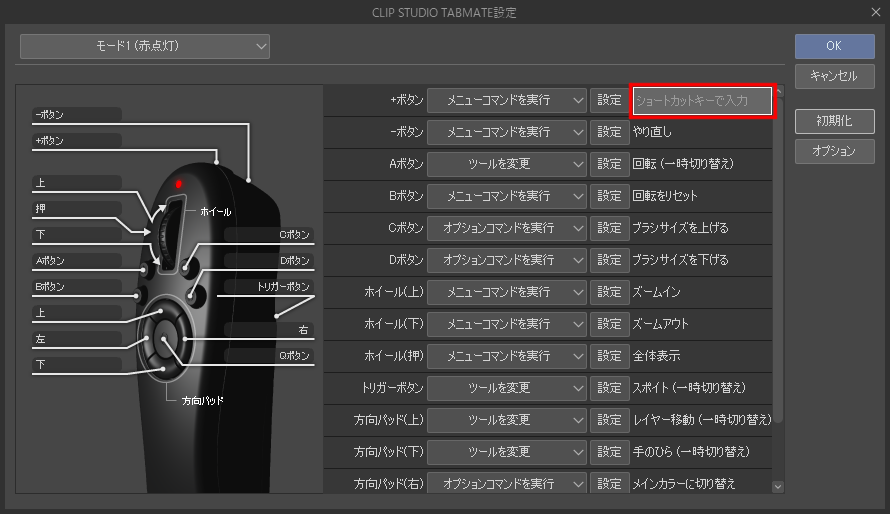Click 設定 for the -ボタン row
The width and height of the screenshot is (890, 514).
[610, 132]
